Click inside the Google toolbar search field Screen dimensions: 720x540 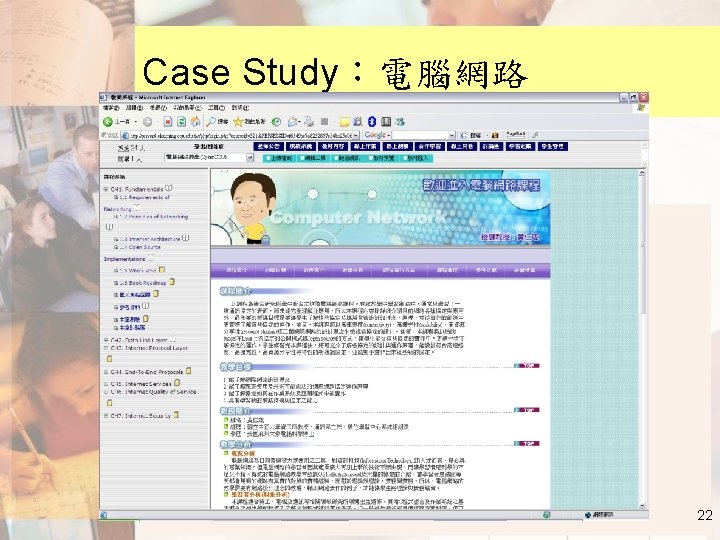click(x=420, y=135)
